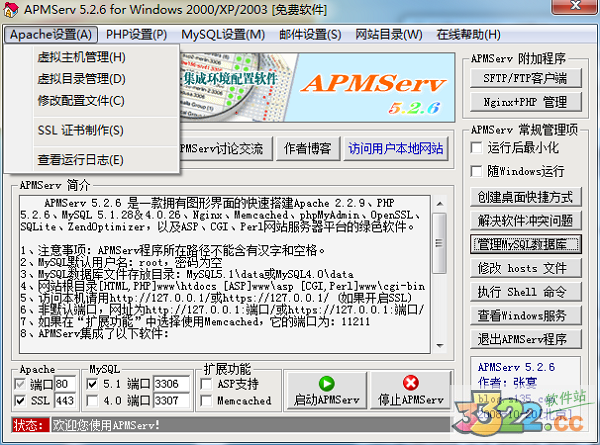Click the red stop icon on 停止APMServ
Image resolution: width=600 pixels, height=445 pixels.
click(411, 383)
